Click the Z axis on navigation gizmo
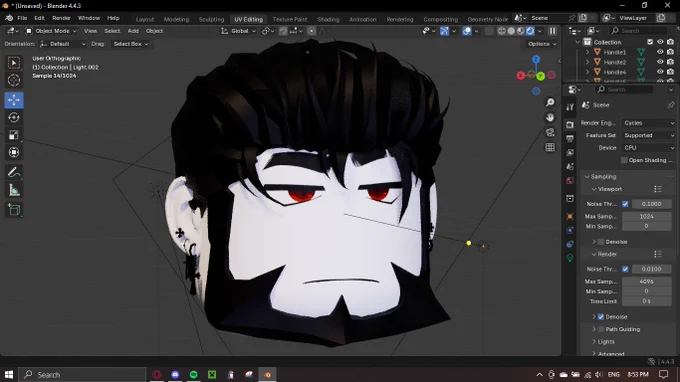This screenshot has height=382, width=680. [536, 59]
